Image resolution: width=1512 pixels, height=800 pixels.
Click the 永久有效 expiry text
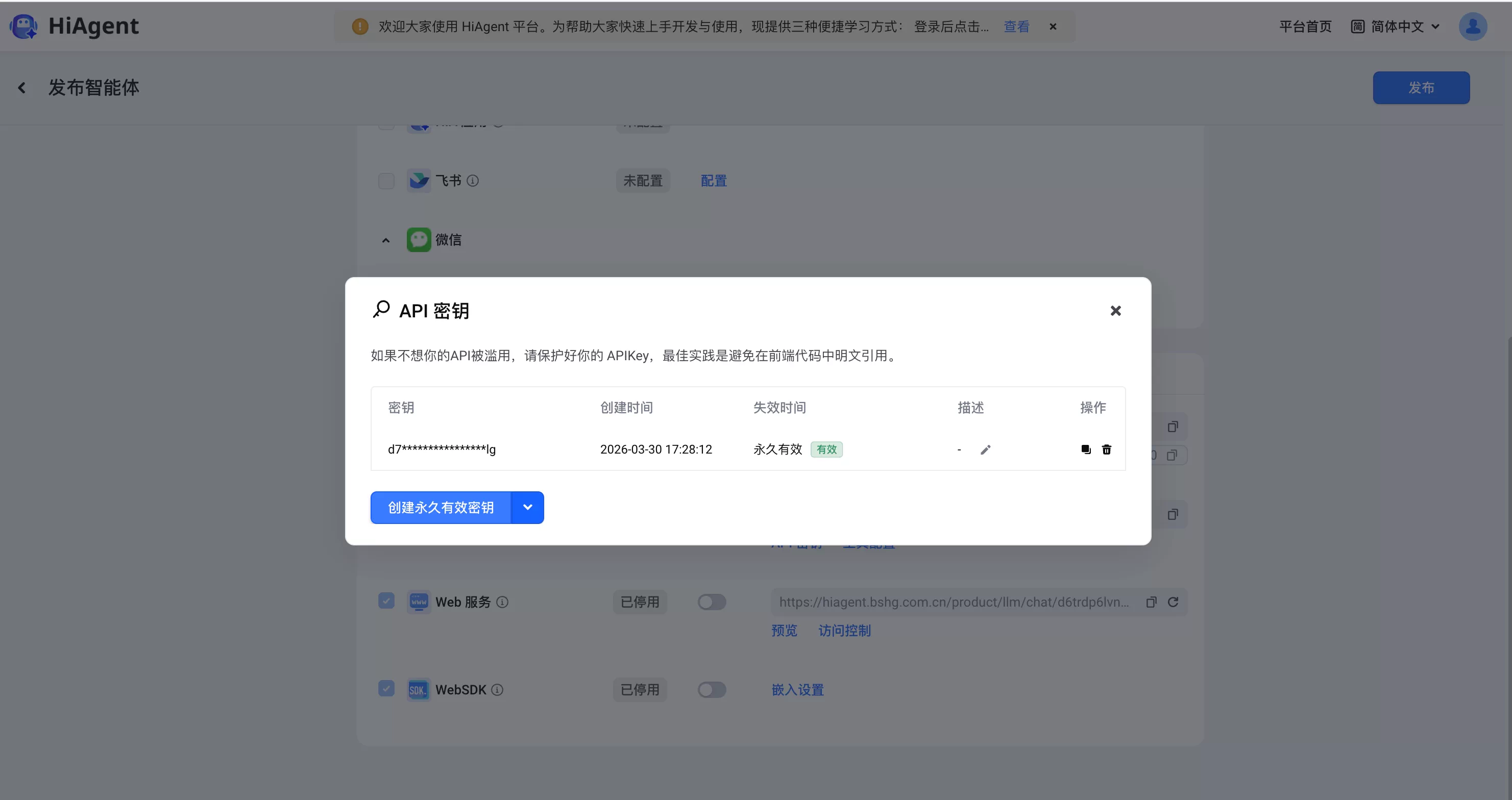tap(778, 449)
